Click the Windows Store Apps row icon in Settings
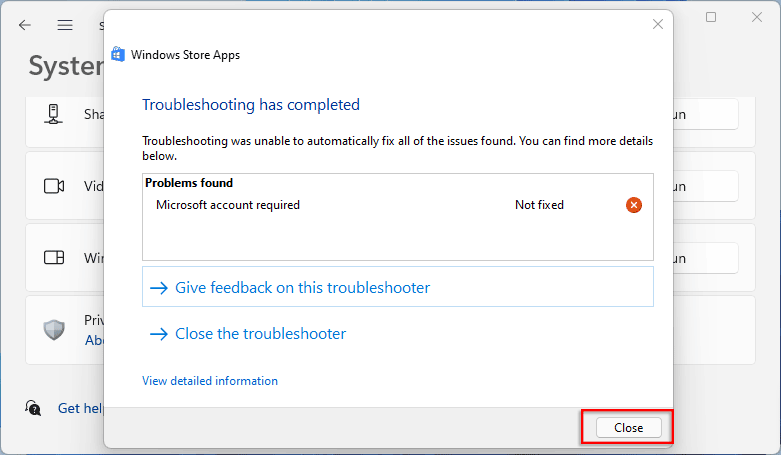 54,258
